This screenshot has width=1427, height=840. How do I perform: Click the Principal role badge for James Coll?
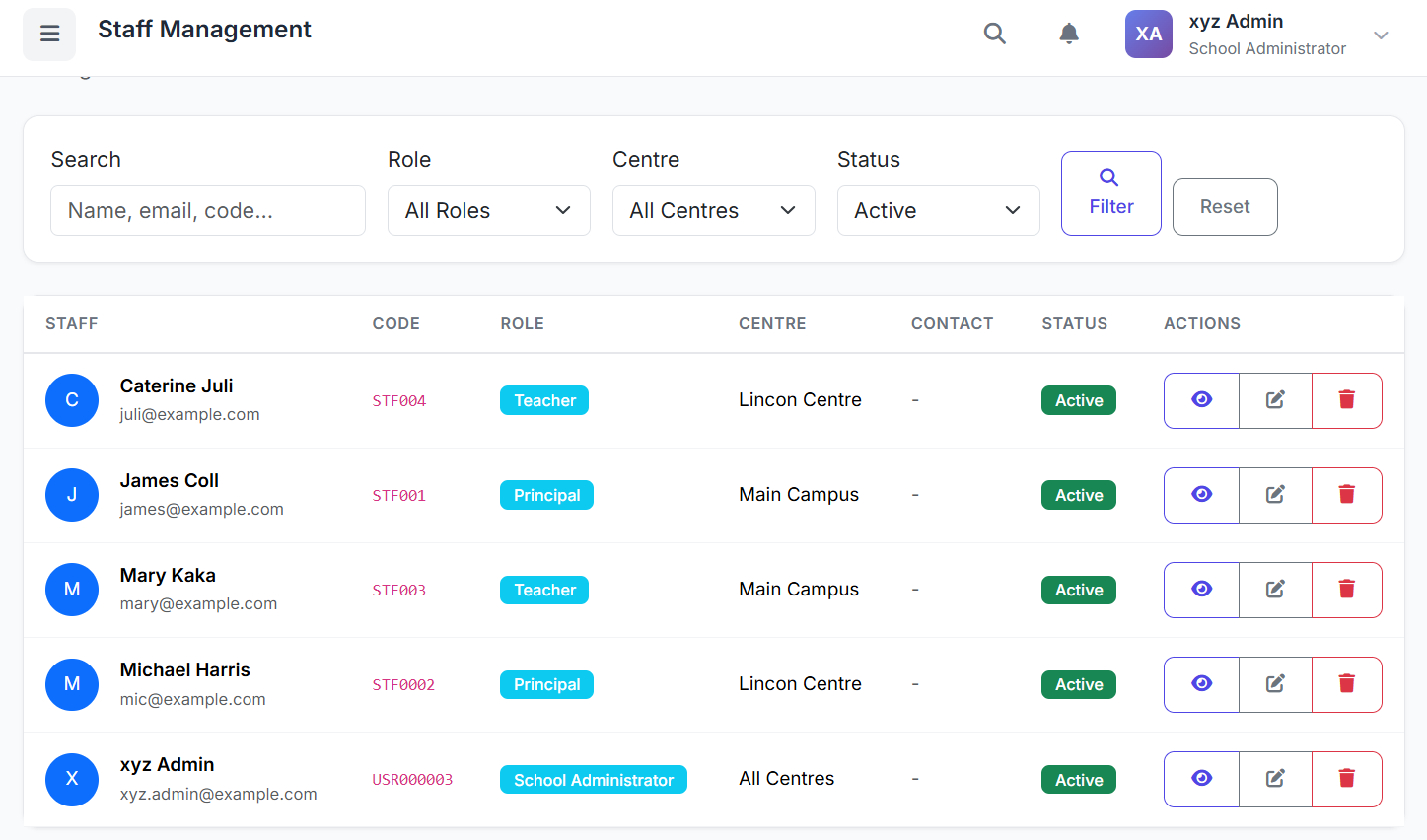point(546,495)
